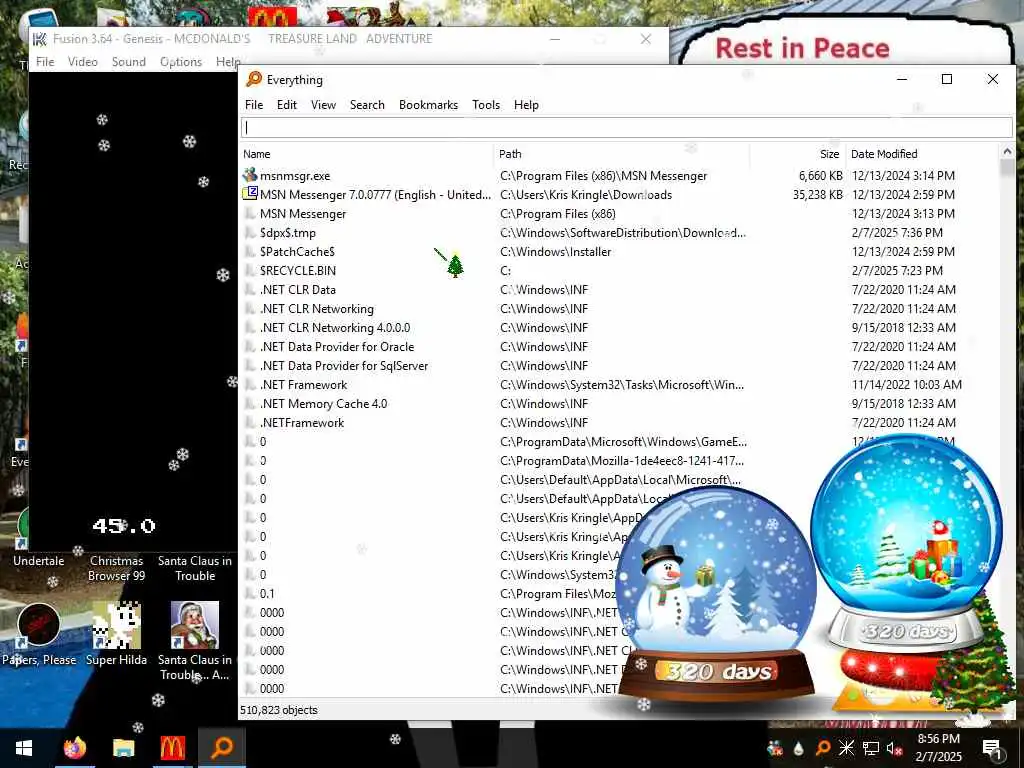This screenshot has height=768, width=1024.
Task: Sort results by Name column header
Action: click(x=367, y=154)
